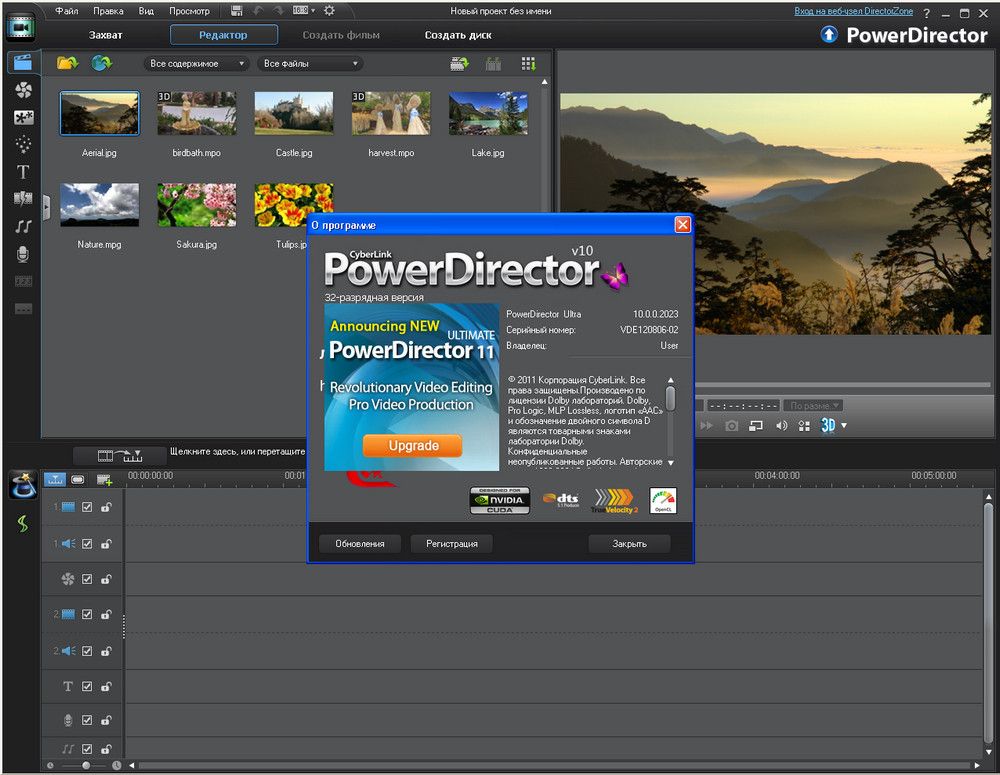The height and width of the screenshot is (775, 1000).
Task: Click the preview volume speaker icon
Action: tap(781, 426)
